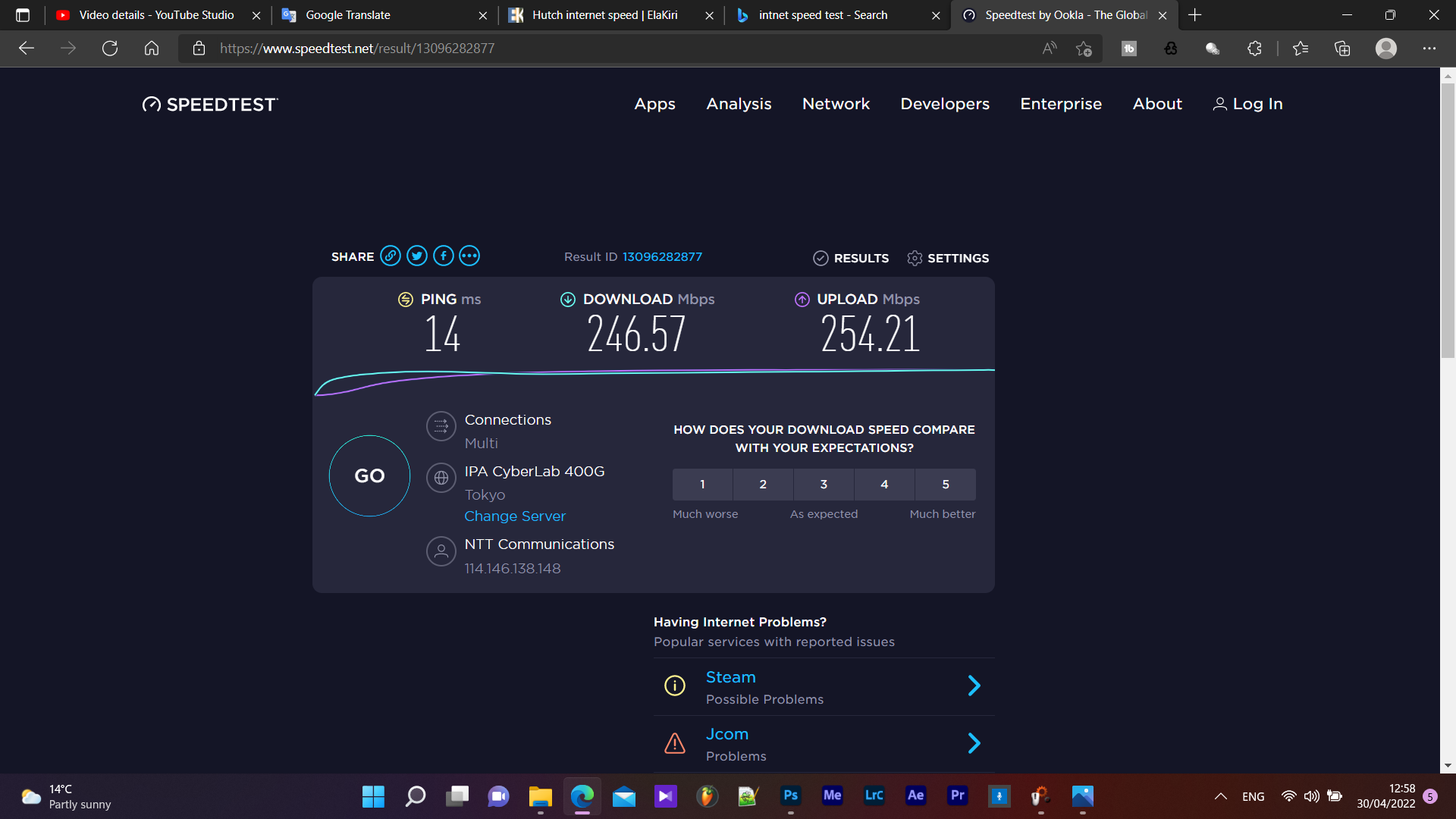This screenshot has height=819, width=1456.
Task: Click the Speedtest logo
Action: coord(210,105)
